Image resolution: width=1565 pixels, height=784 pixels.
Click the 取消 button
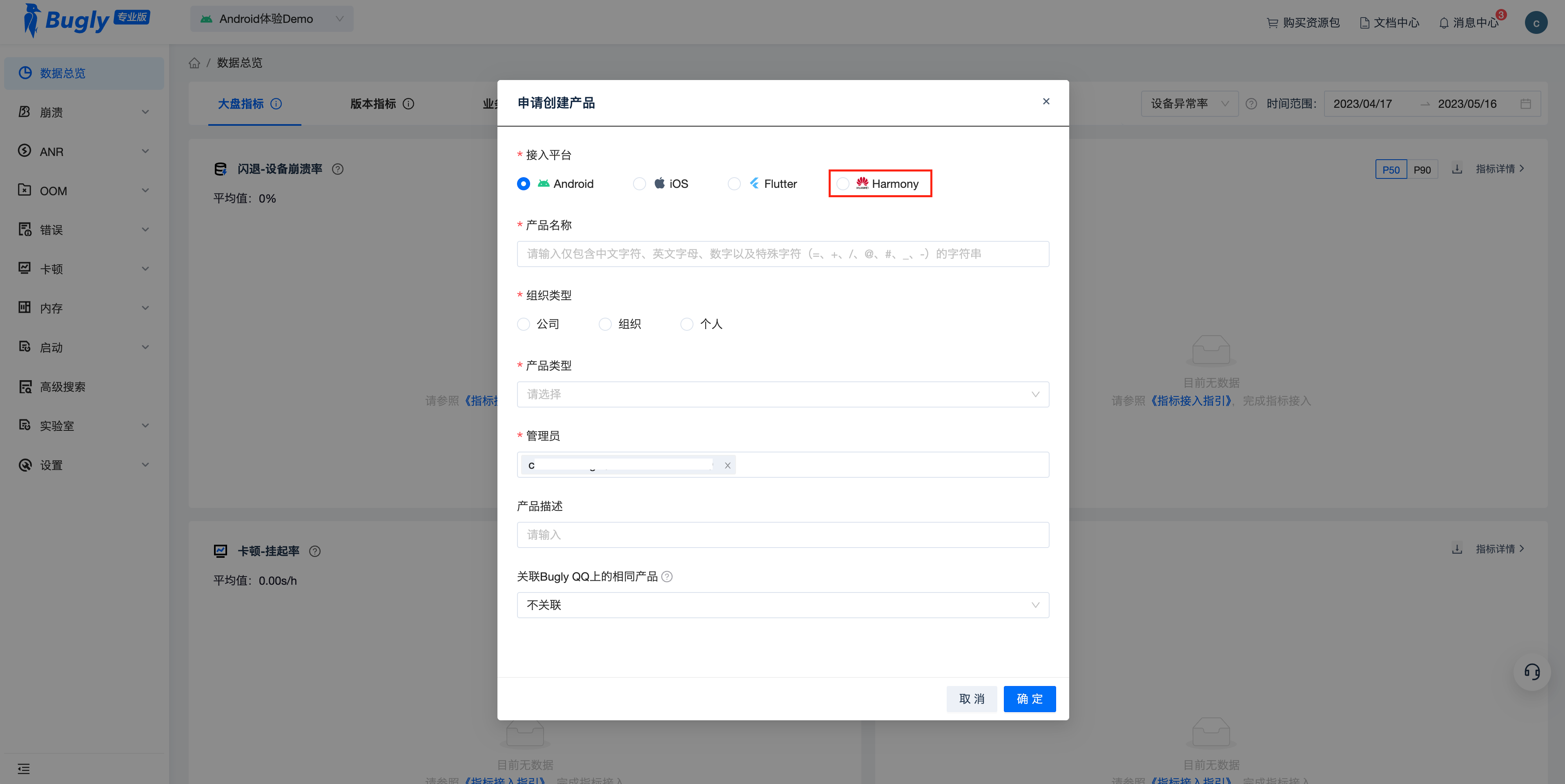tap(972, 699)
